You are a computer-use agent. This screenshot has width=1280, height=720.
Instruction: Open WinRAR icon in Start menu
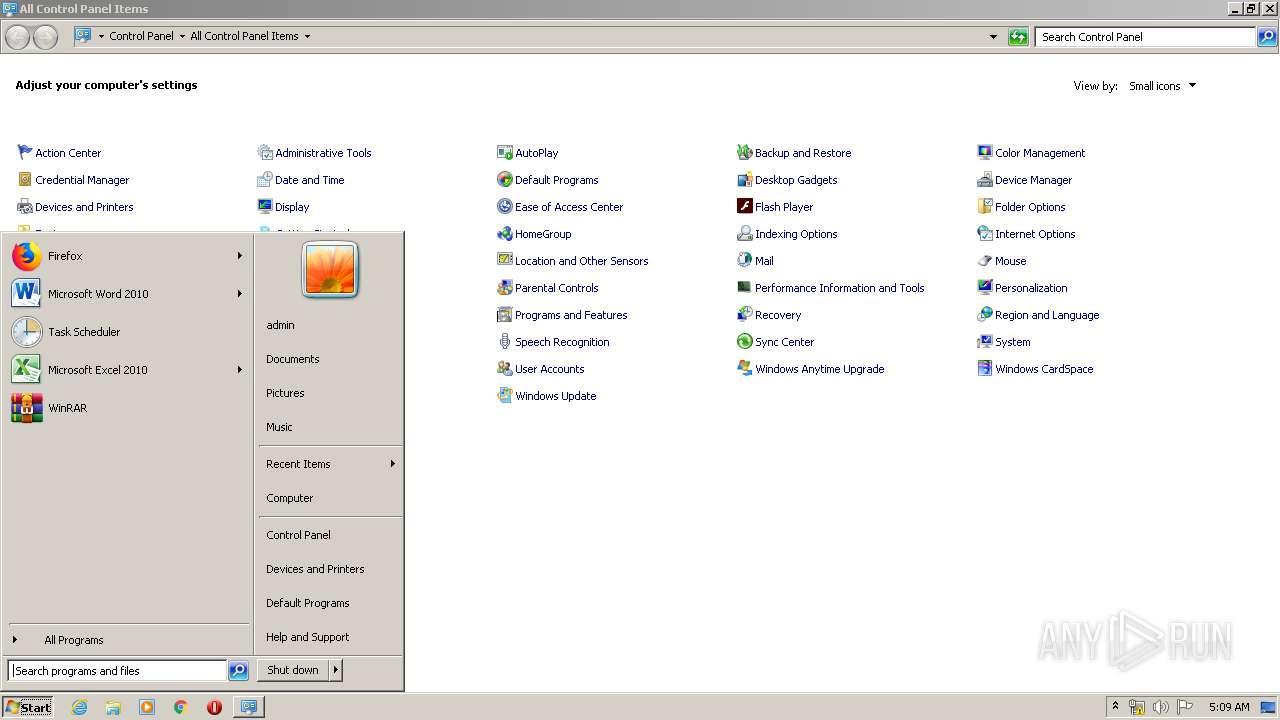27,408
